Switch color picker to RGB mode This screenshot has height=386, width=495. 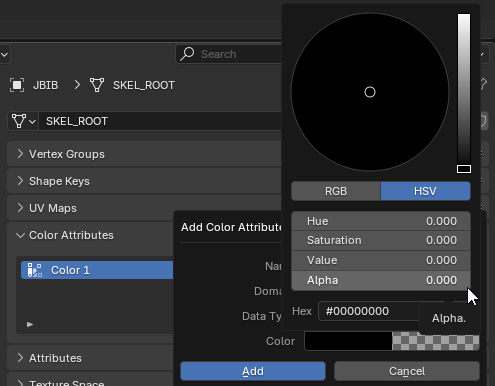point(336,191)
